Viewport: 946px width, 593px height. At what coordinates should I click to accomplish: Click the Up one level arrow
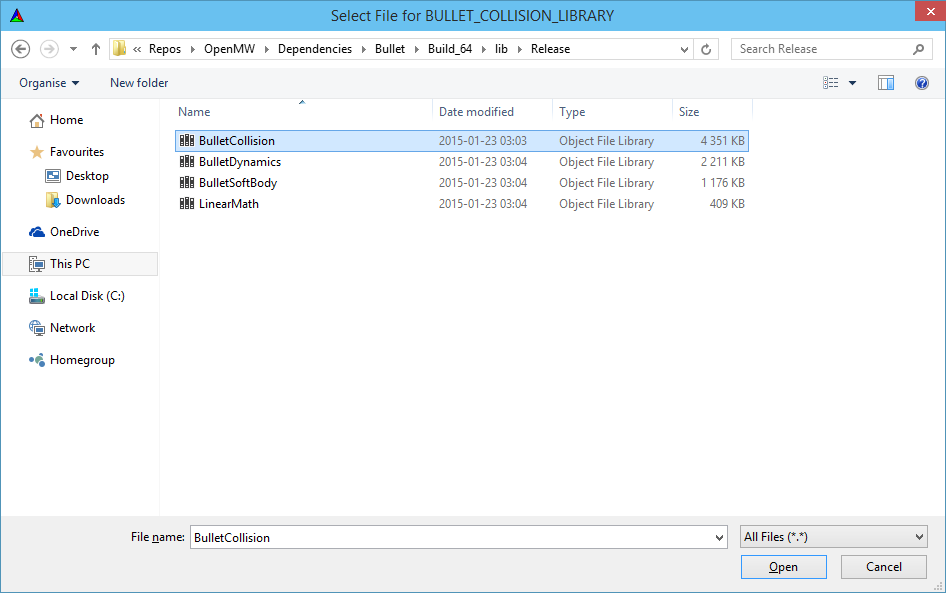[95, 48]
